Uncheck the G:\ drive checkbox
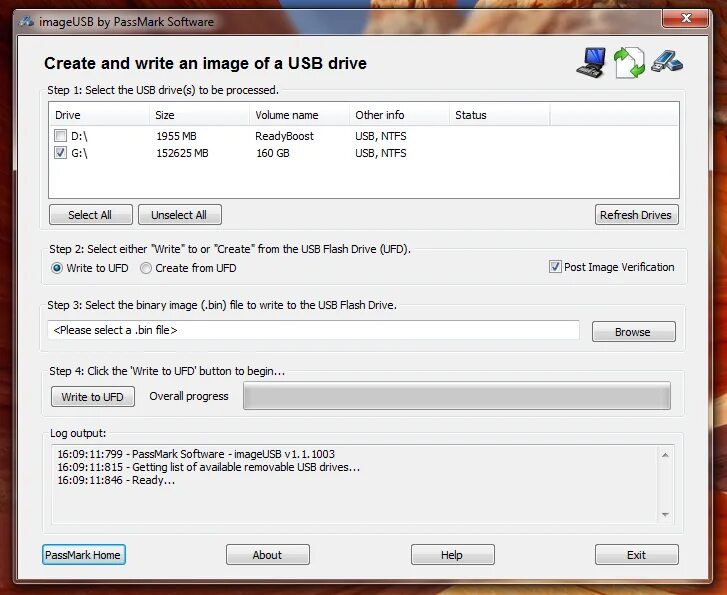The image size is (727, 595). 60,153
